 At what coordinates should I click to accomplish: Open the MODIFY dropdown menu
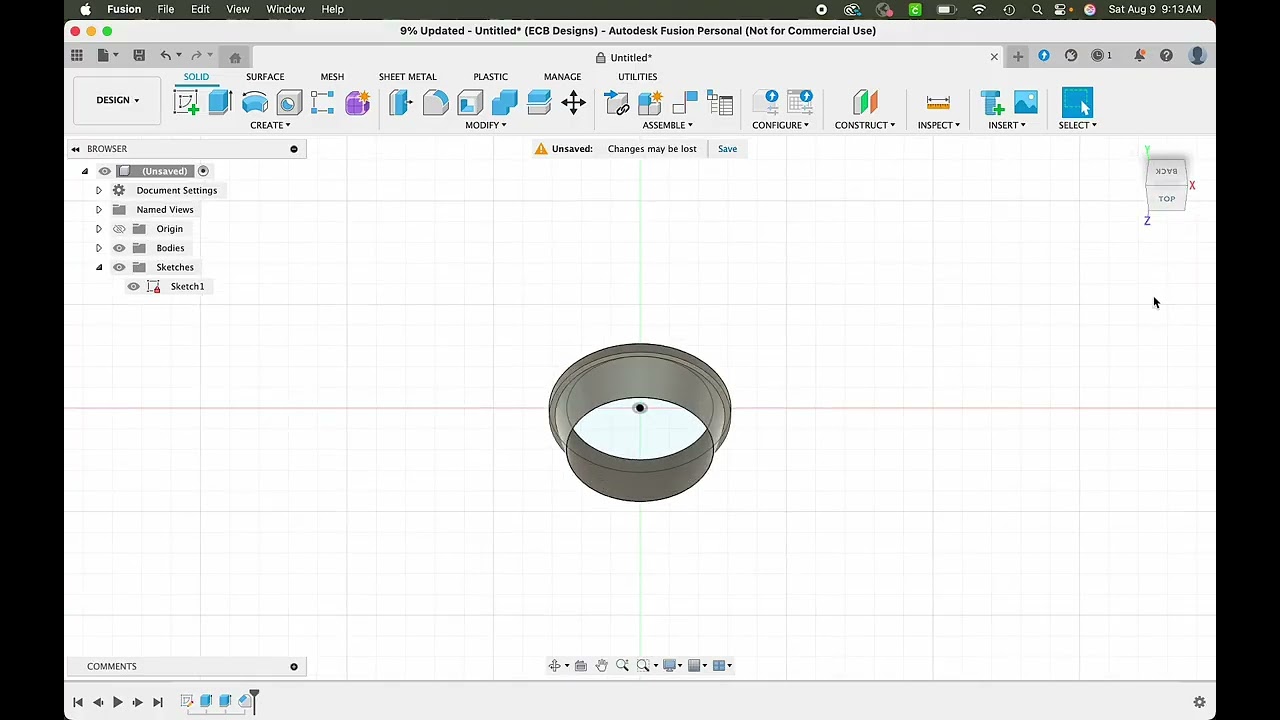pos(485,125)
